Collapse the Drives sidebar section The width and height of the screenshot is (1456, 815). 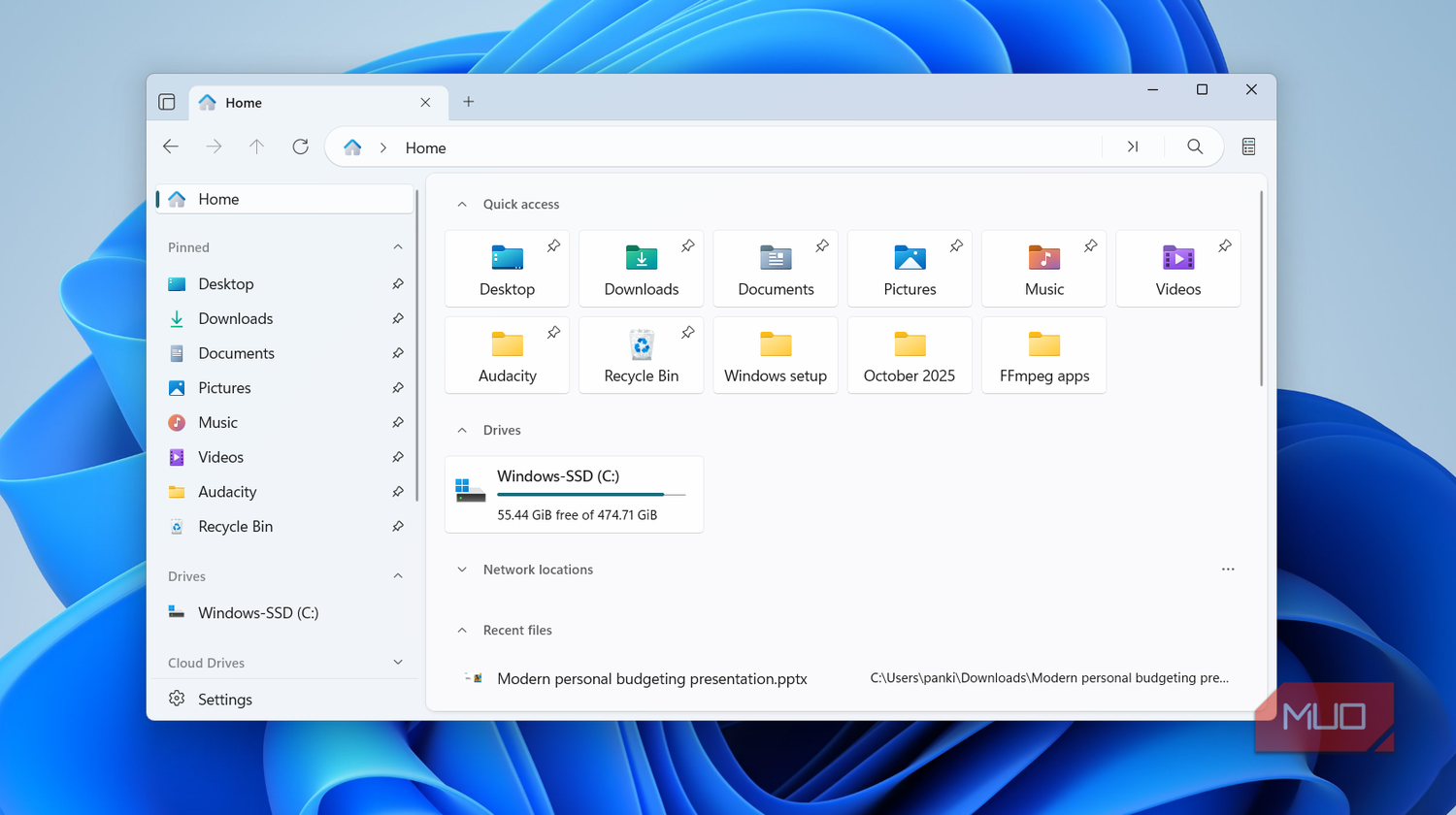click(398, 576)
